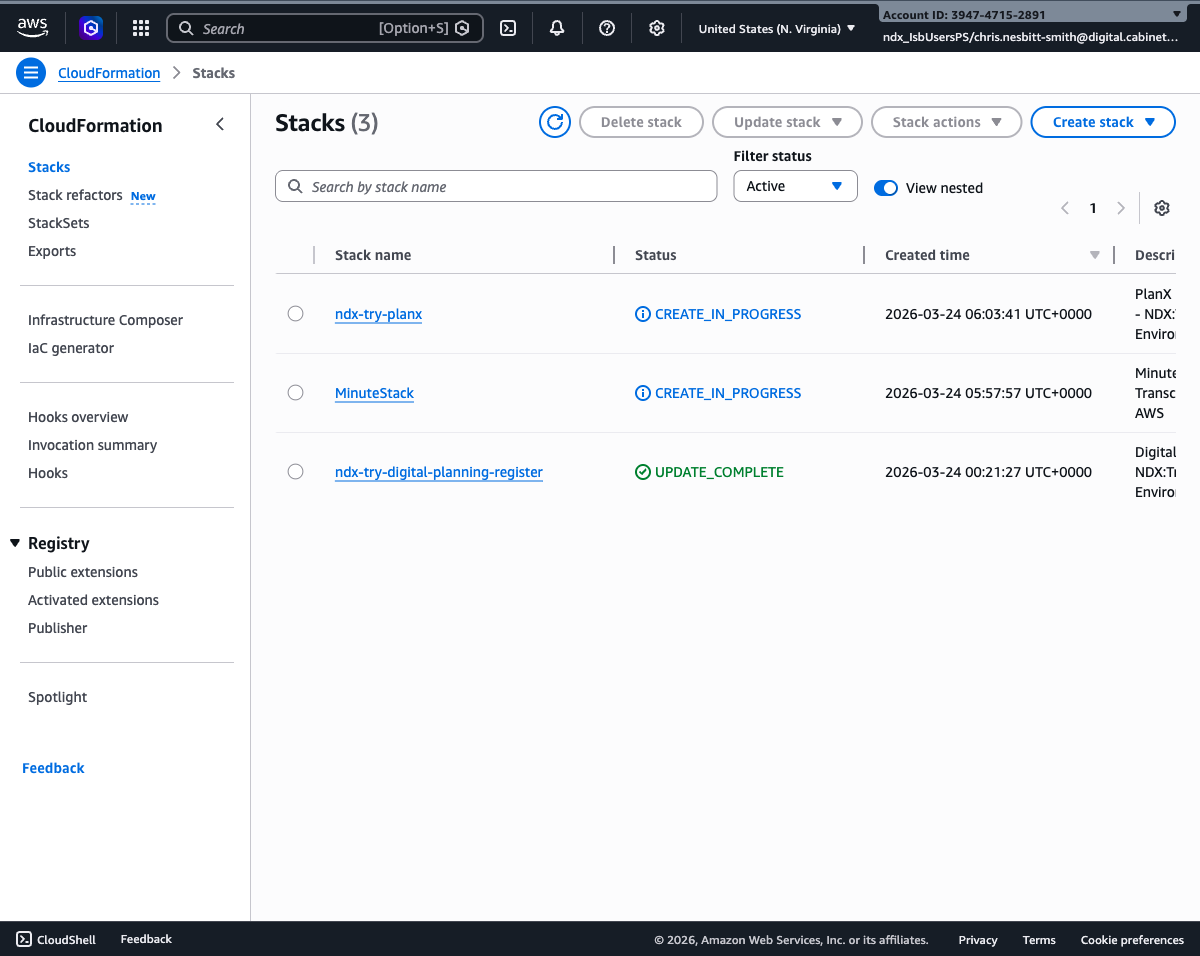Viewport: 1200px width, 956px height.
Task: Open table preferences gear above the stack list
Action: pyautogui.click(x=1161, y=207)
